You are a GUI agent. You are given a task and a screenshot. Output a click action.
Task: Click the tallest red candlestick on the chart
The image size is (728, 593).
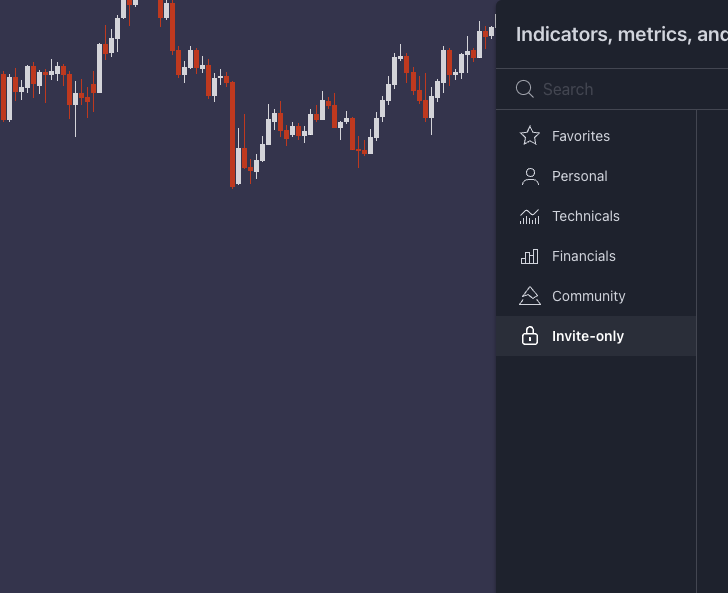[x=233, y=133]
